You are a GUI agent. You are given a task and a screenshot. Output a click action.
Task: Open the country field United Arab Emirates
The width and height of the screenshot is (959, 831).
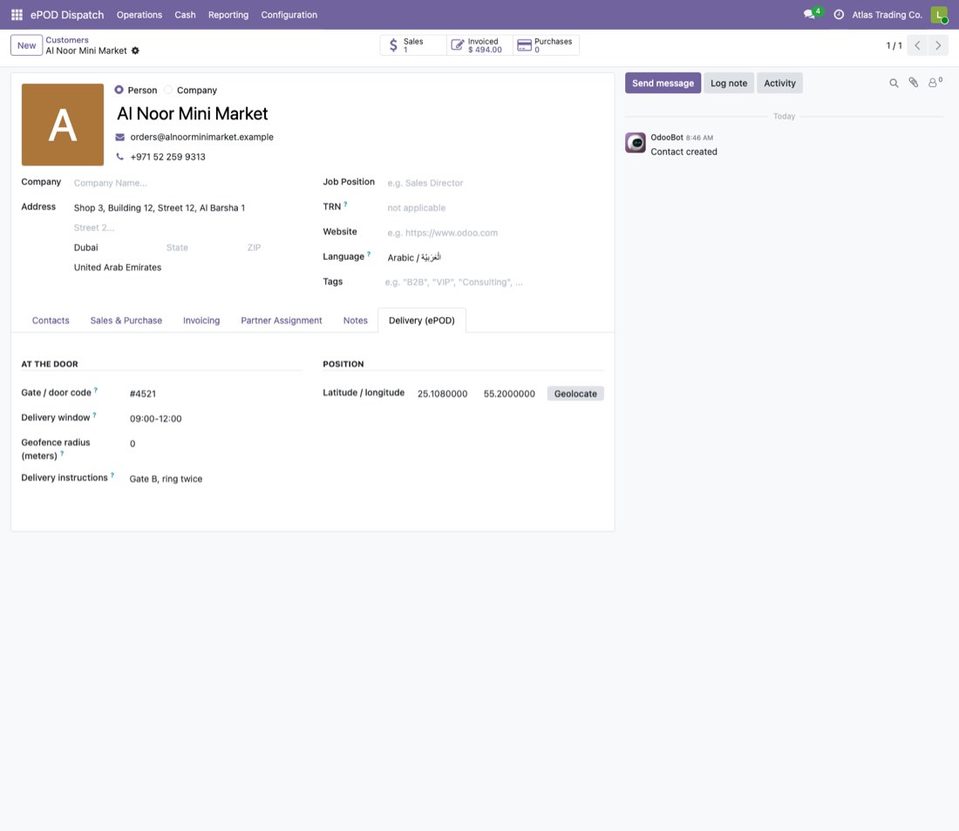point(187,267)
